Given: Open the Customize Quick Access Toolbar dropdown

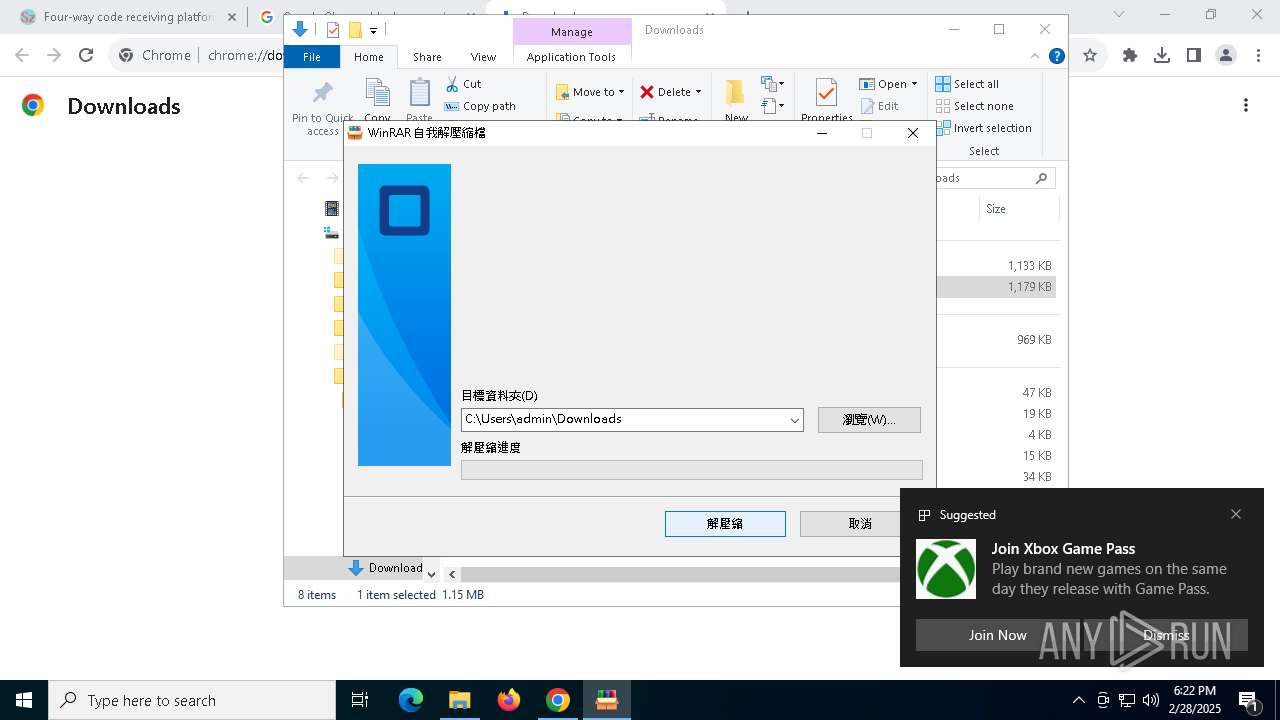Looking at the screenshot, I should coord(373,31).
